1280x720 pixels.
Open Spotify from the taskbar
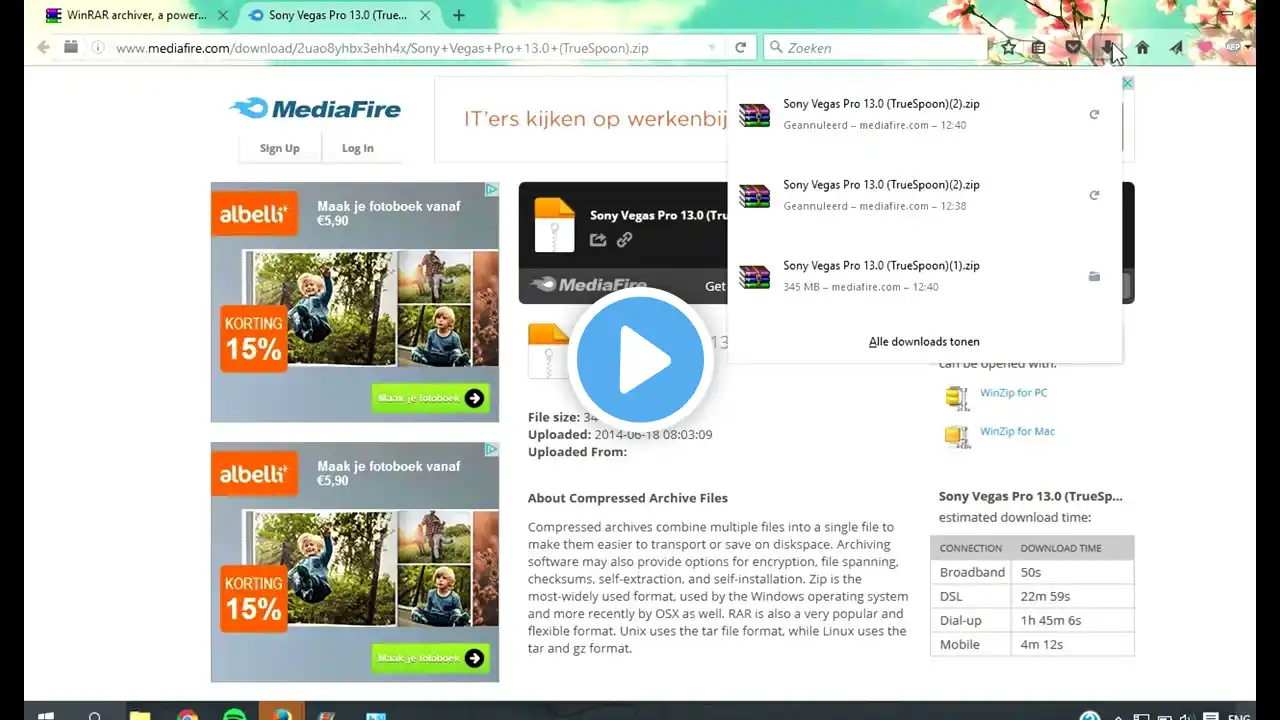click(234, 714)
